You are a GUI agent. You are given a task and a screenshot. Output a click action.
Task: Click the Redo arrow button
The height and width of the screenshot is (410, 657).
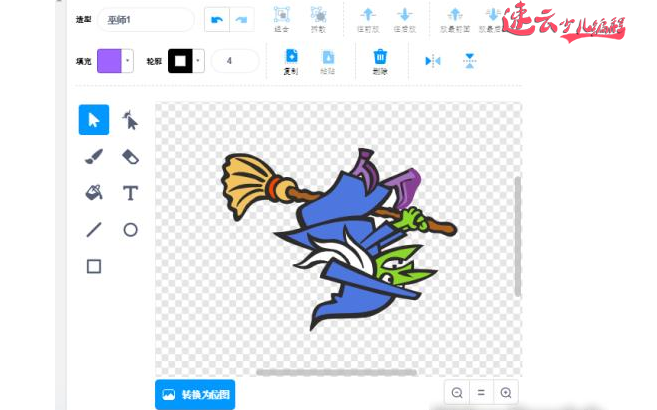tap(242, 19)
